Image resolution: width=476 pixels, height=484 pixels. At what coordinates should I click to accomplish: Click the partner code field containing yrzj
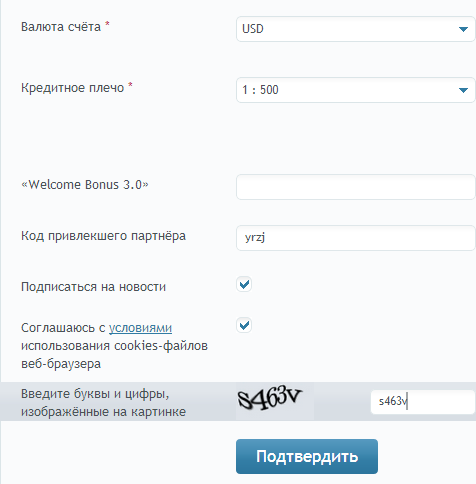click(x=356, y=238)
